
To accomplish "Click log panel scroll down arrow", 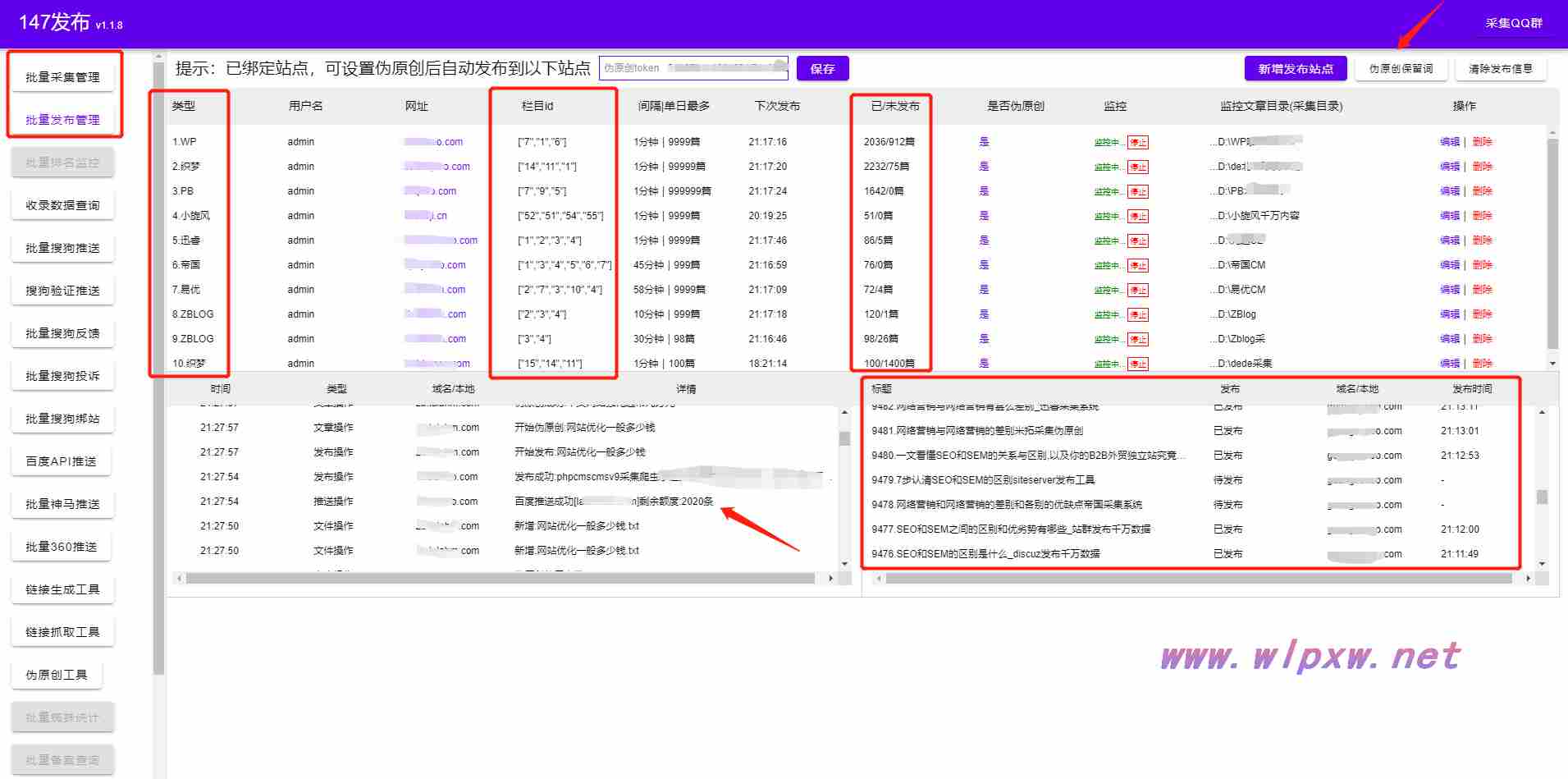I will tap(845, 564).
